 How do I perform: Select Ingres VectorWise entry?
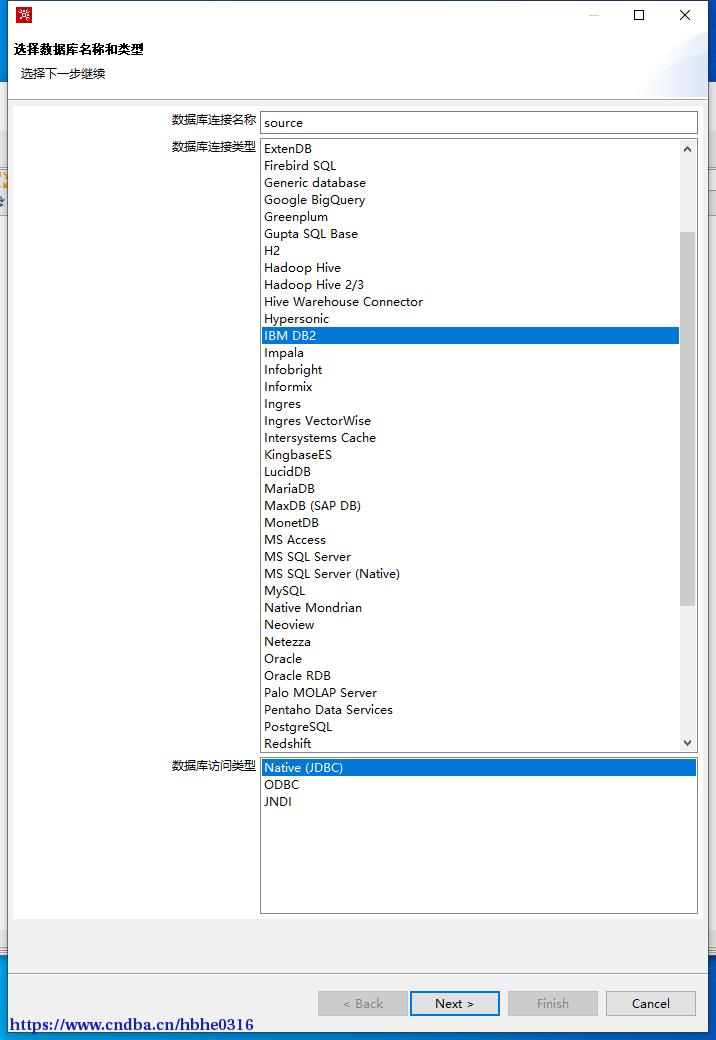(x=471, y=421)
